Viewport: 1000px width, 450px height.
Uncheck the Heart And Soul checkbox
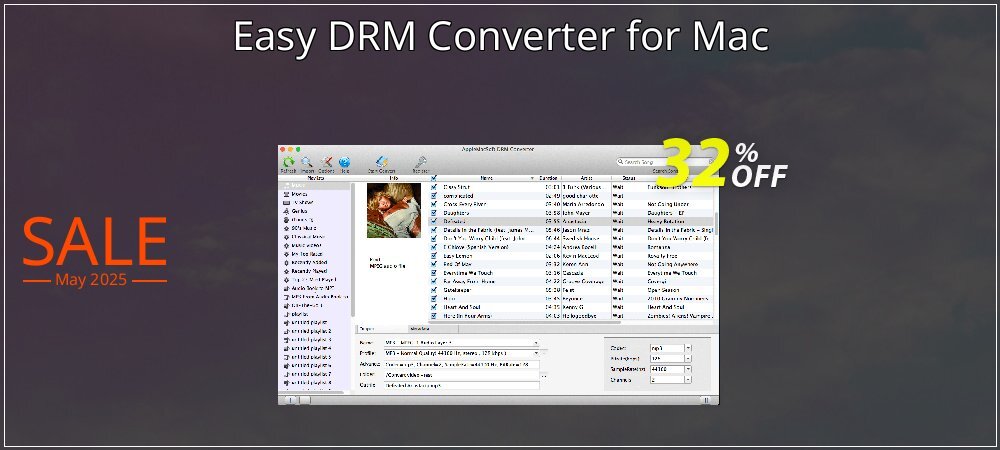tap(434, 307)
